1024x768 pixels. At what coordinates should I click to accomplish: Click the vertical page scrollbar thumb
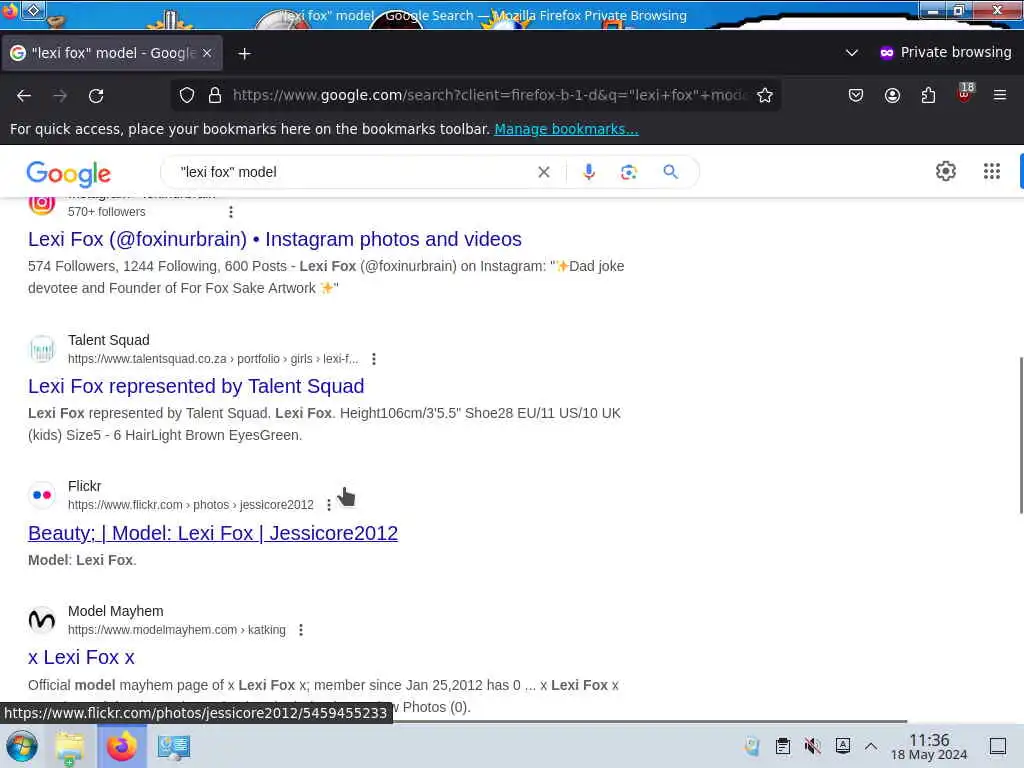pyautogui.click(x=1021, y=436)
